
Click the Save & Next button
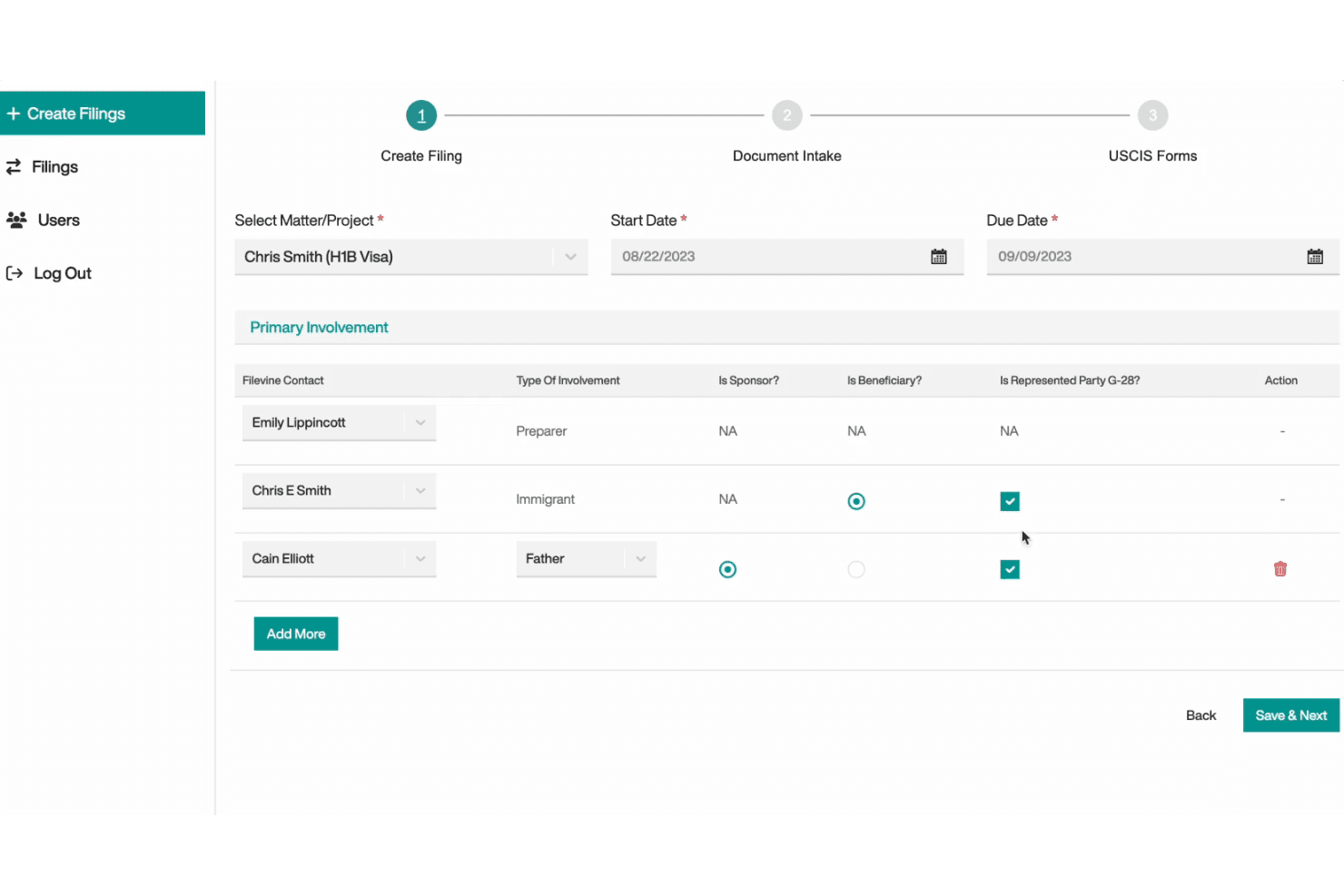(x=1291, y=715)
